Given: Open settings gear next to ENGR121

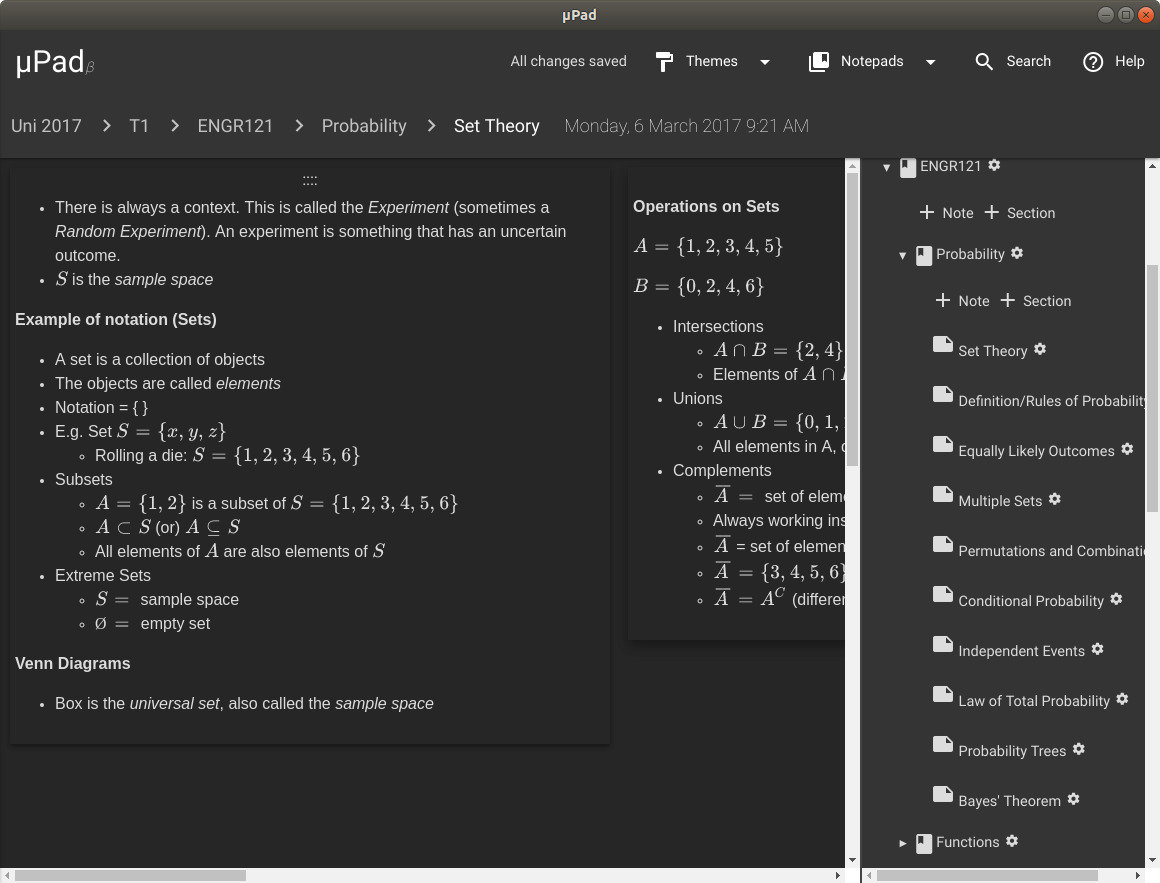Looking at the screenshot, I should point(994,165).
